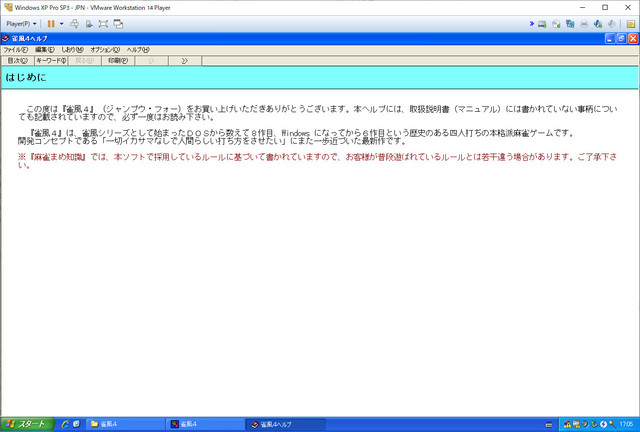Click the VMware full screen mode icon

pyautogui.click(x=103, y=24)
